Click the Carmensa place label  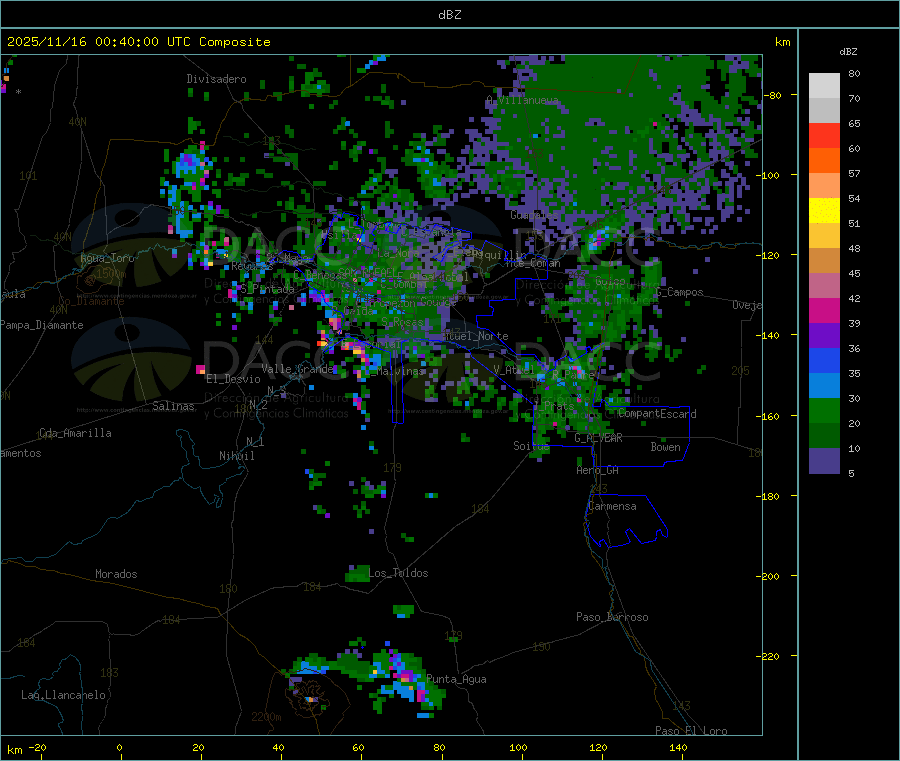[612, 507]
